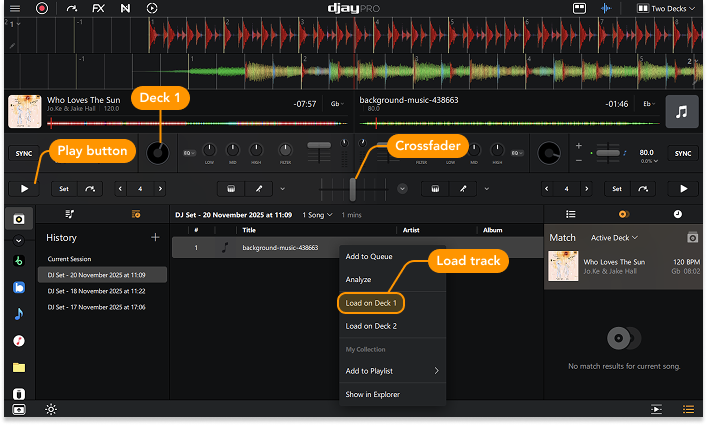The height and width of the screenshot is (425, 707).
Task: Increase deck 1 loop length with right arrow
Action: (160, 189)
